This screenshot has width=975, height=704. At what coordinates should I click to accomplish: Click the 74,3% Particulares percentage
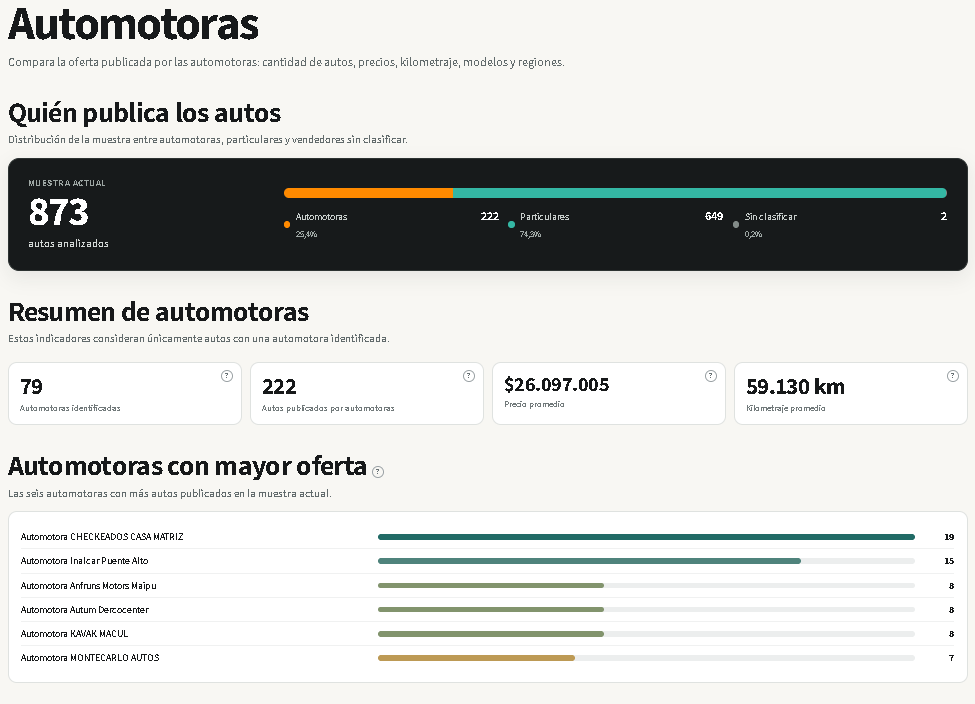click(x=530, y=234)
